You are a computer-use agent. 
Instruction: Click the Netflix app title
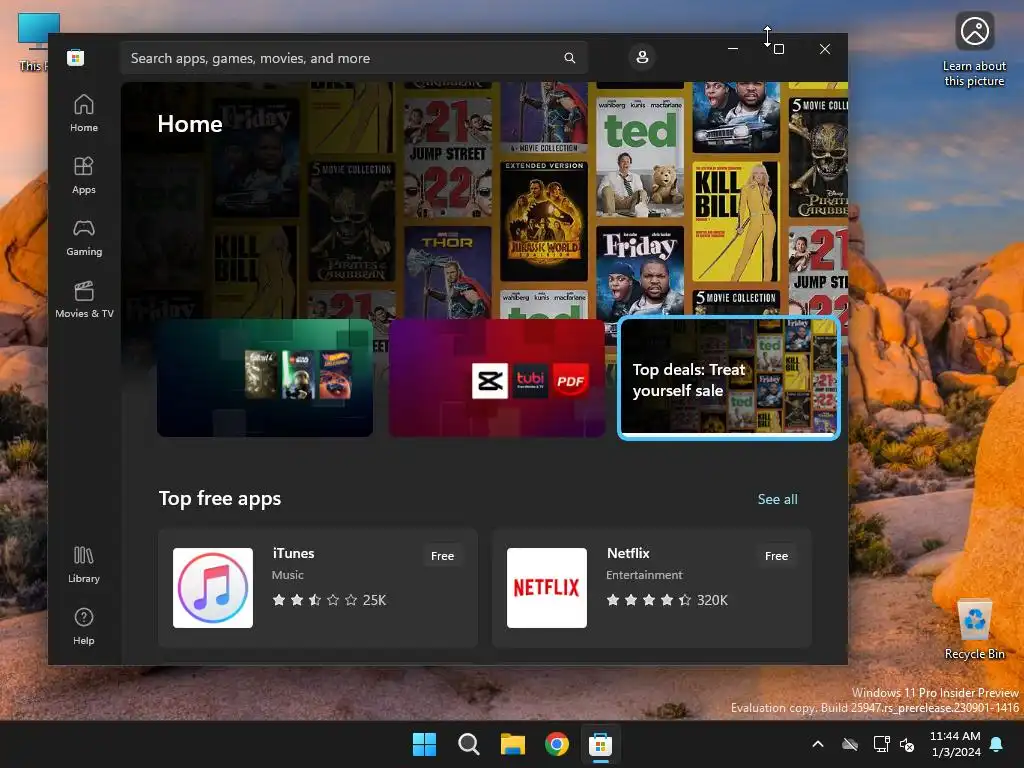pyautogui.click(x=628, y=553)
